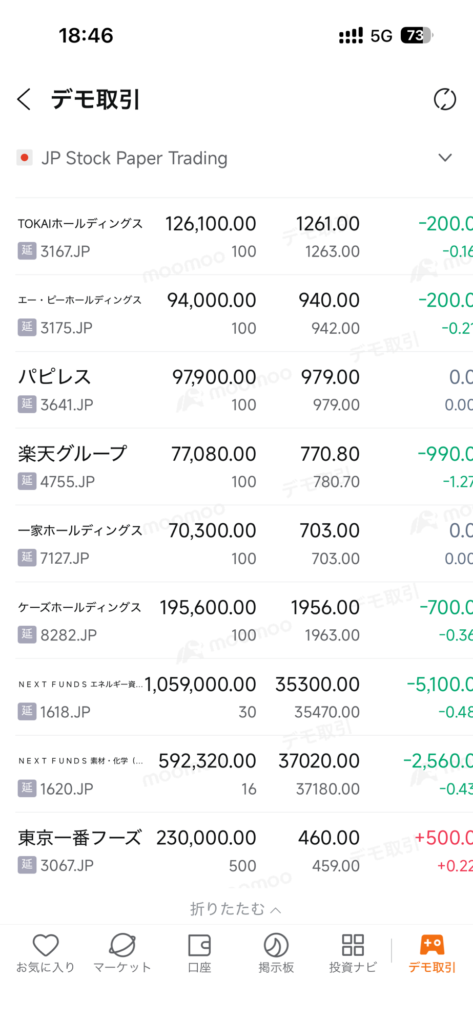Open the お気に入り heart tab

tap(46, 955)
